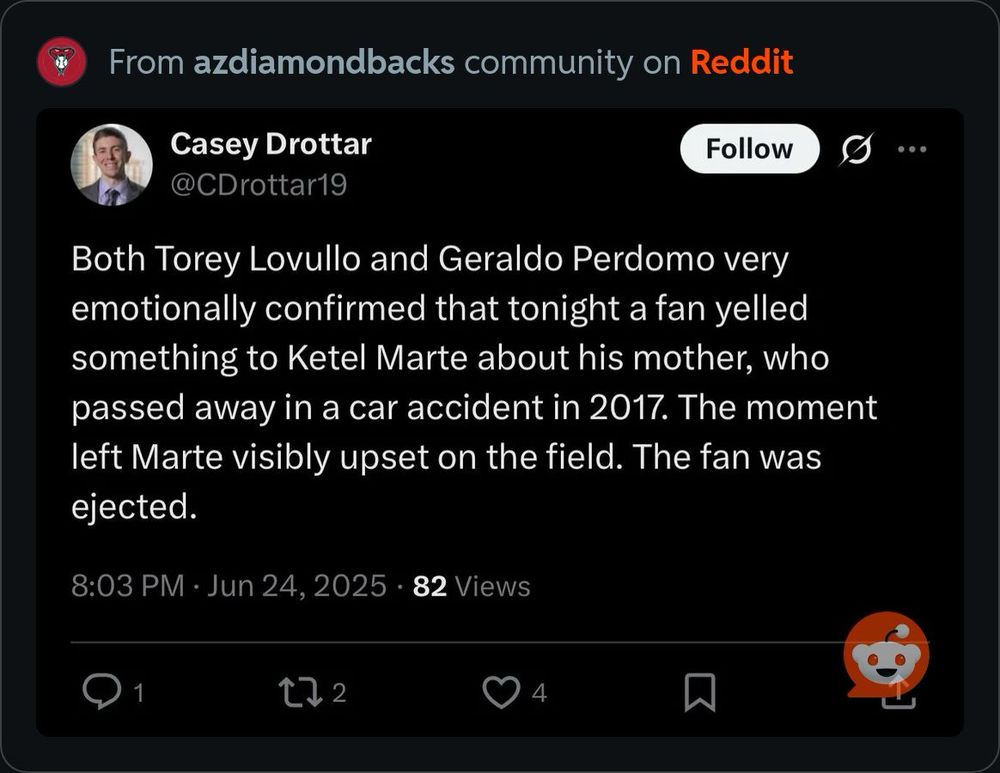Open the orange Reddit link
This screenshot has height=773, width=1000.
[742, 62]
